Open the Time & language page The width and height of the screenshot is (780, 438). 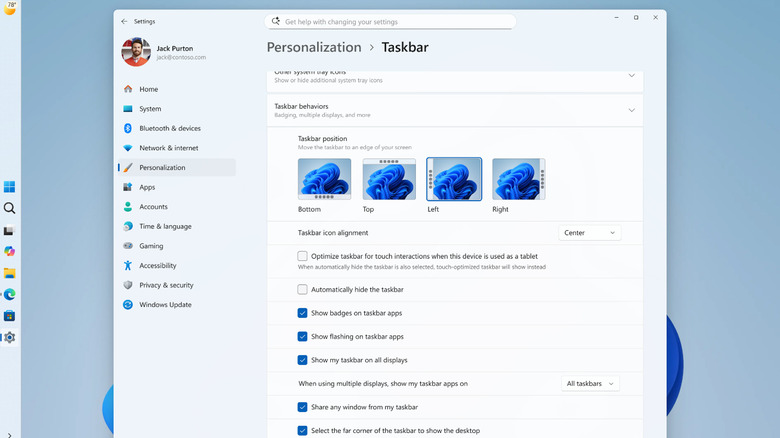177,226
